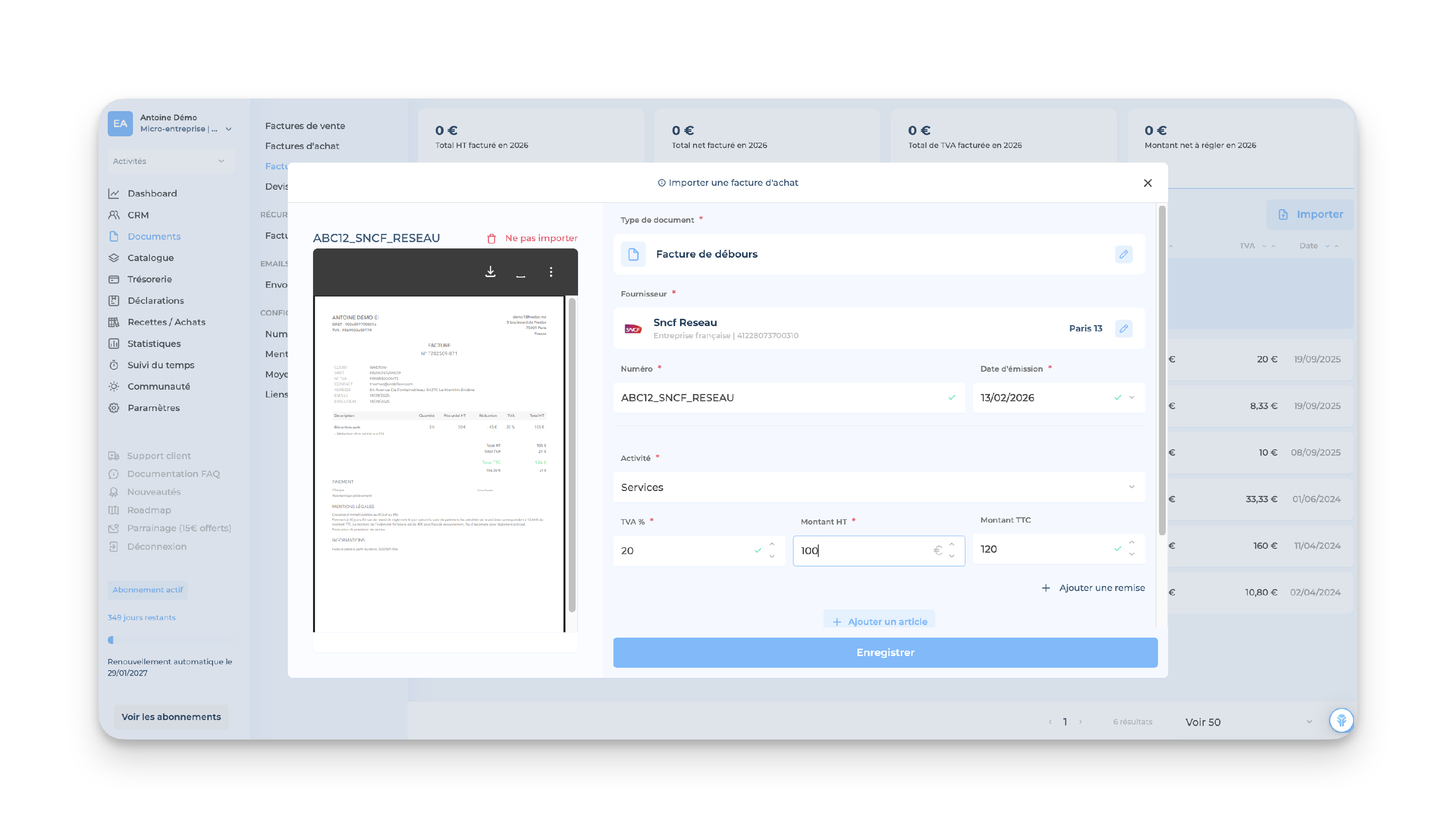Download the PDF with the viewer download icon
The height and width of the screenshot is (838, 1456).
490,272
